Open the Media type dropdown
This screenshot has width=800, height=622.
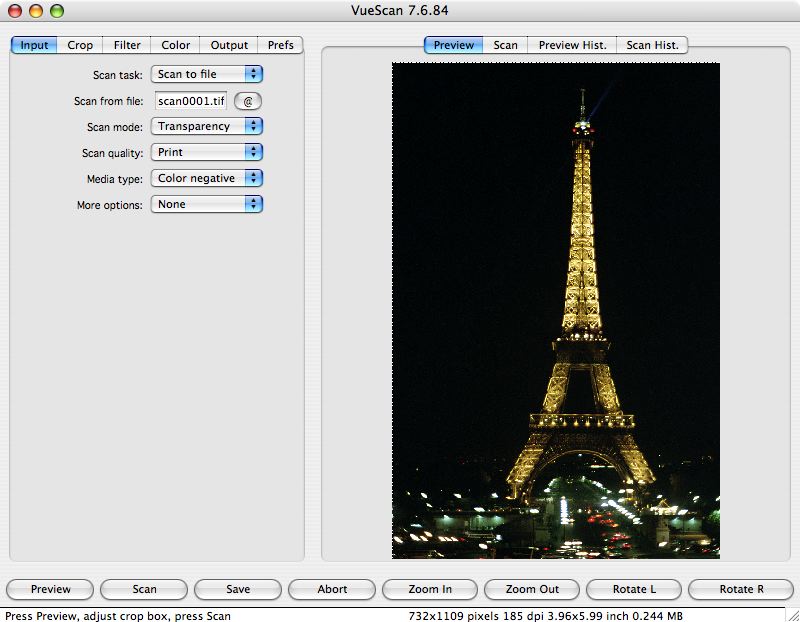[206, 178]
